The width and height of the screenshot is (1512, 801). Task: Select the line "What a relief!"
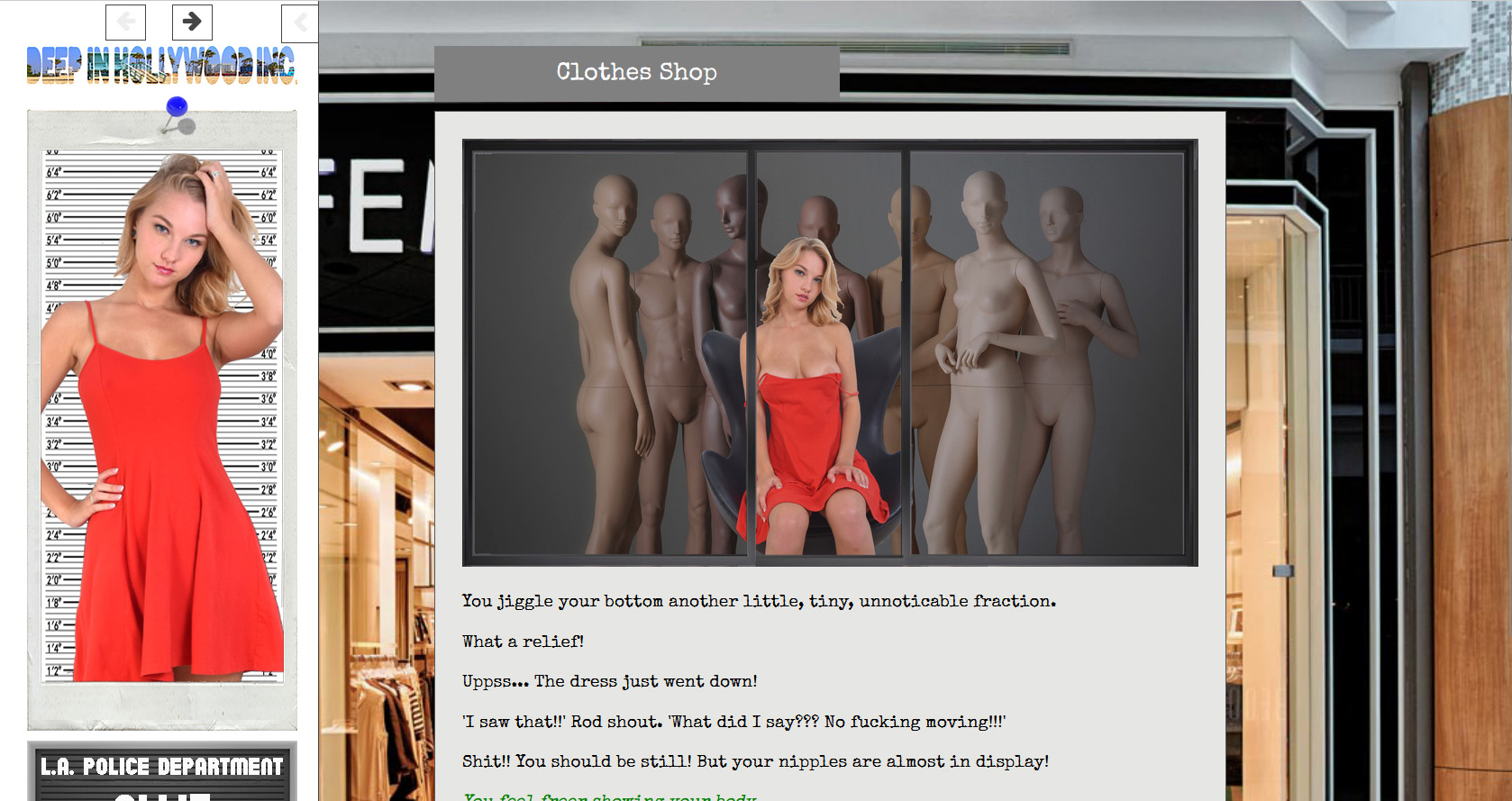point(523,642)
